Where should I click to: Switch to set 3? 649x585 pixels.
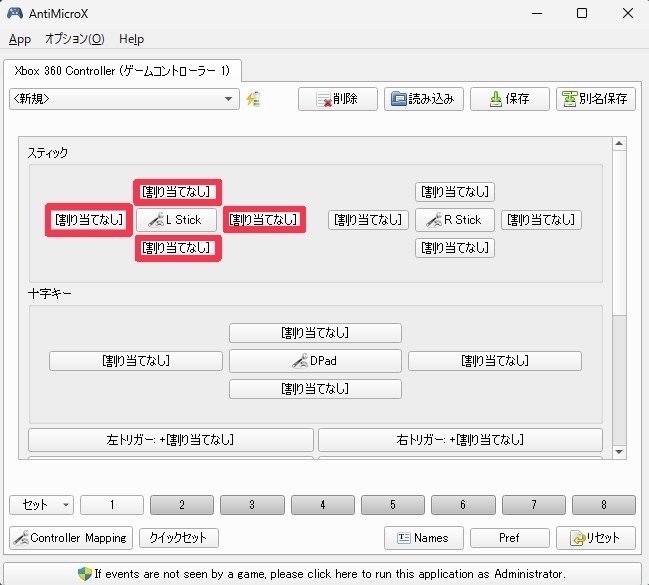[x=252, y=505]
